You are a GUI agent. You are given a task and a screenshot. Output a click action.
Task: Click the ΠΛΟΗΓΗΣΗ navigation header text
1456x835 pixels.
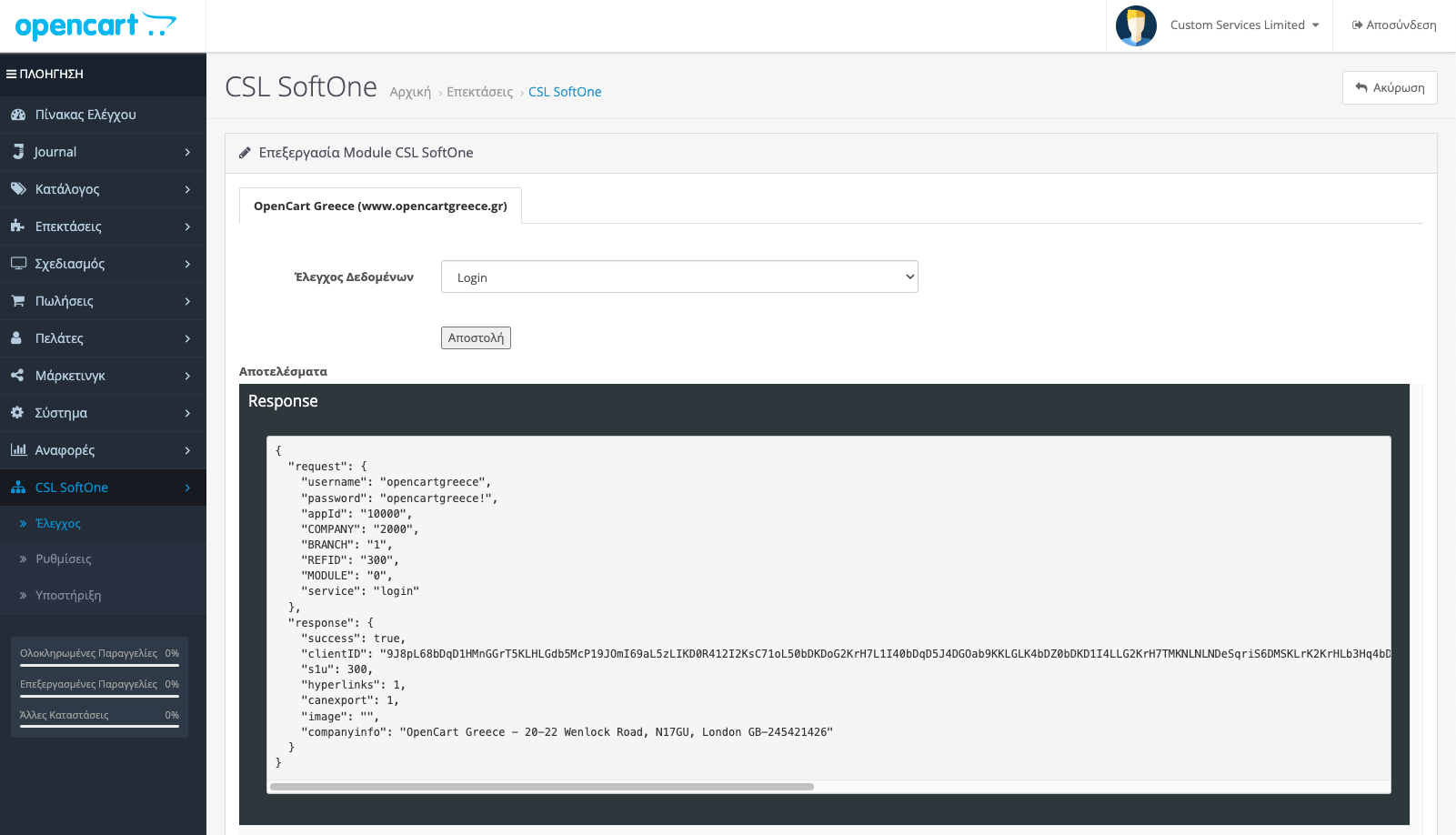pos(51,74)
